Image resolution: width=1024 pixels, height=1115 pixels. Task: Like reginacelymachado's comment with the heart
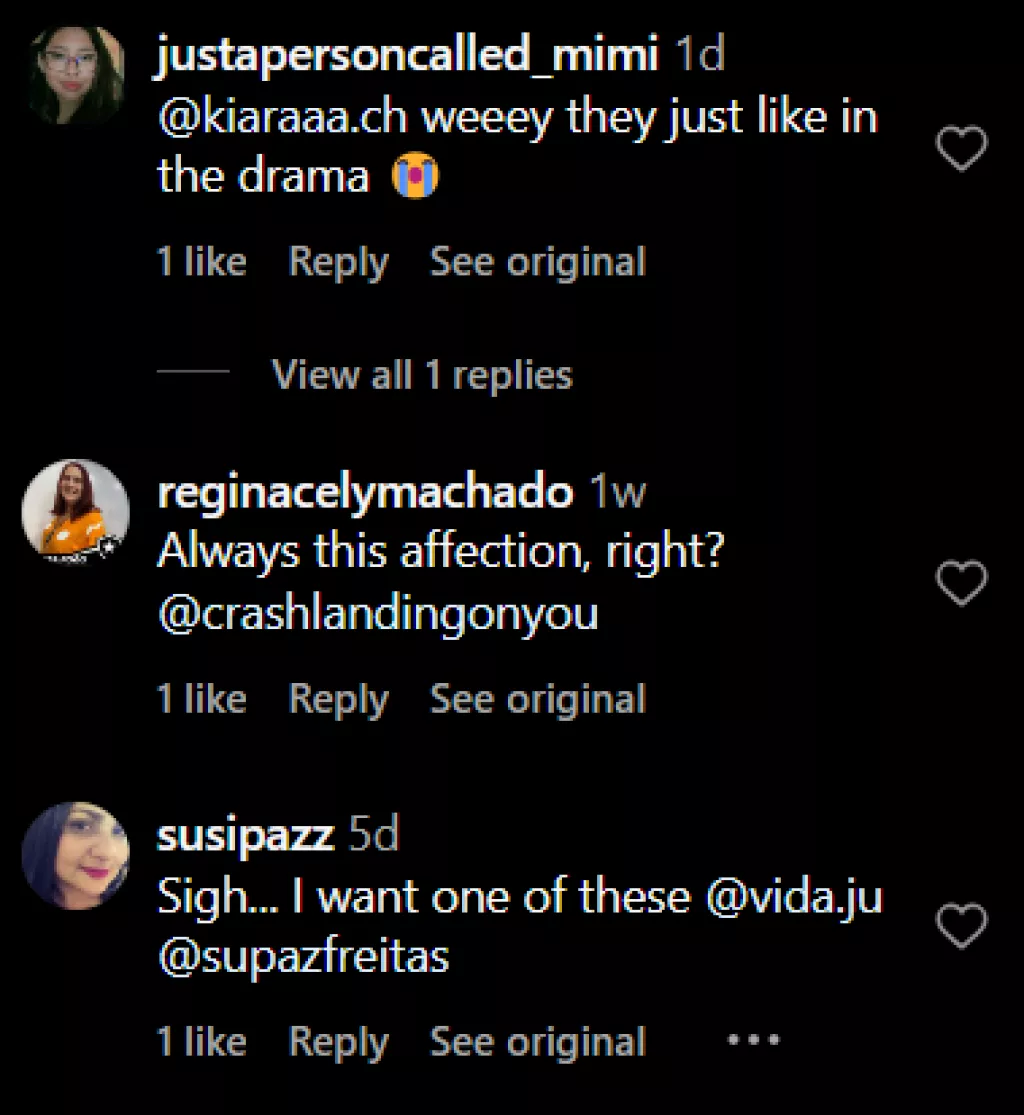click(x=961, y=582)
